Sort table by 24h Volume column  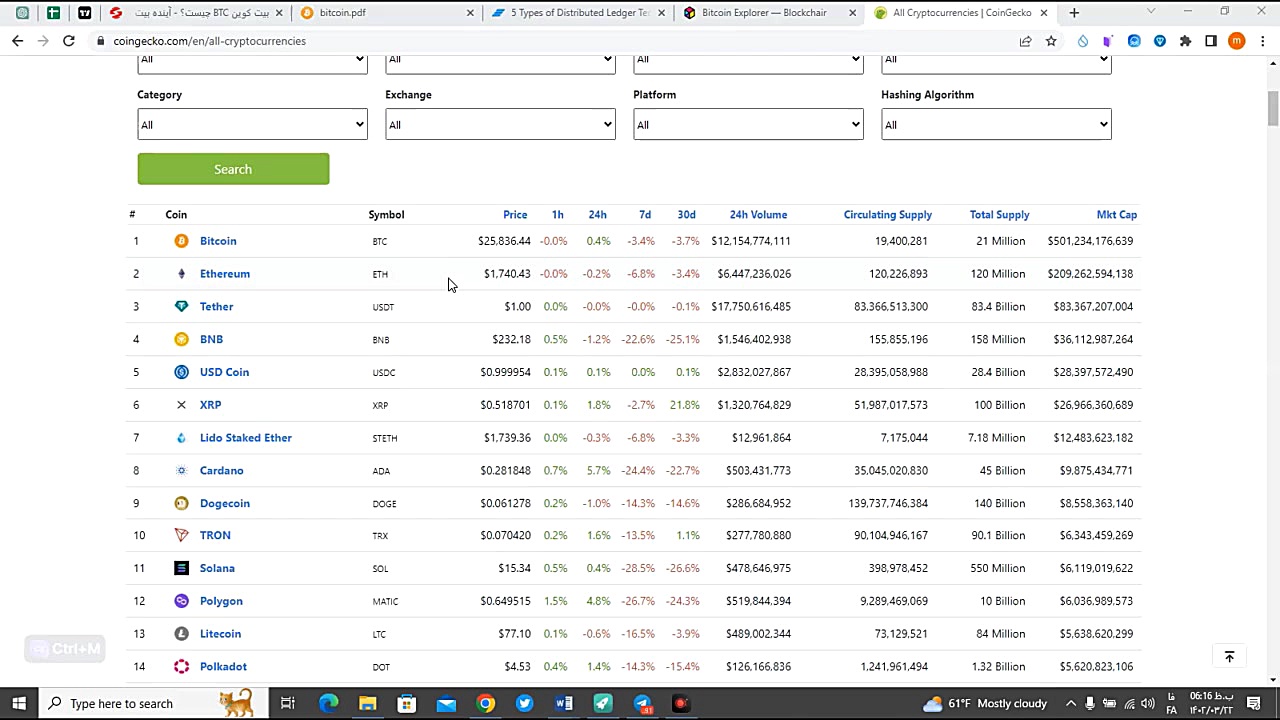(758, 215)
